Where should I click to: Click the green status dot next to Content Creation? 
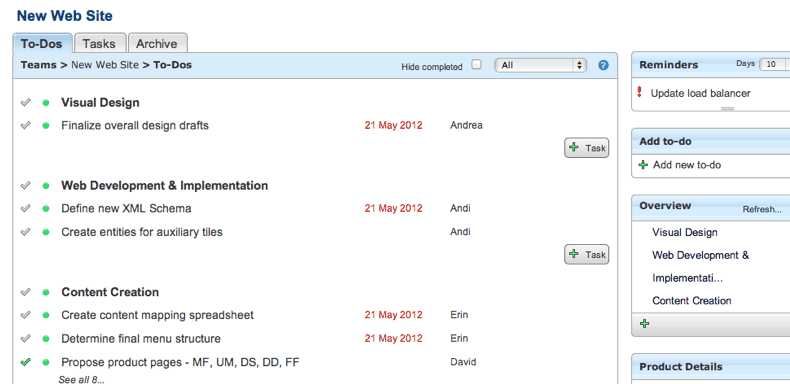click(x=46, y=292)
